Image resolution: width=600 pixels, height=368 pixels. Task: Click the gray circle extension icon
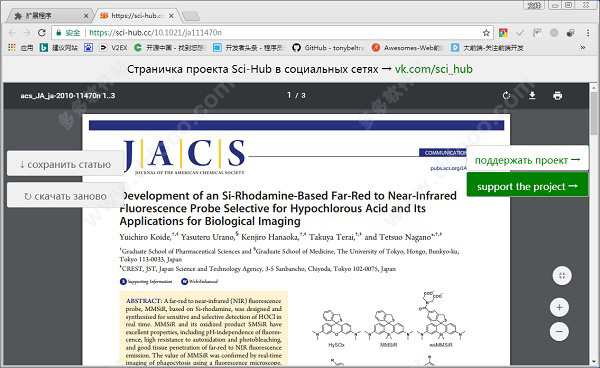(554, 33)
